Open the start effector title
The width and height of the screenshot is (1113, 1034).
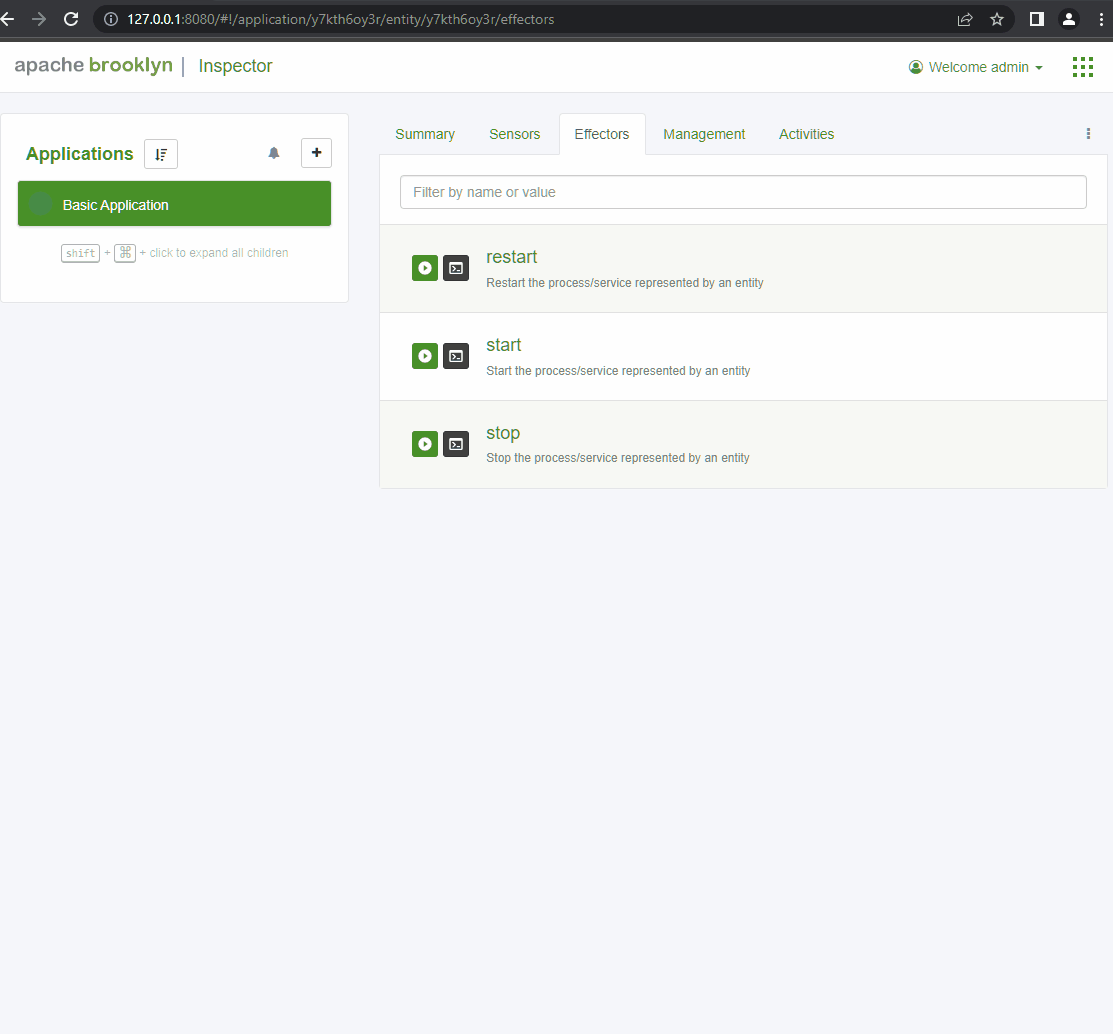click(x=503, y=345)
